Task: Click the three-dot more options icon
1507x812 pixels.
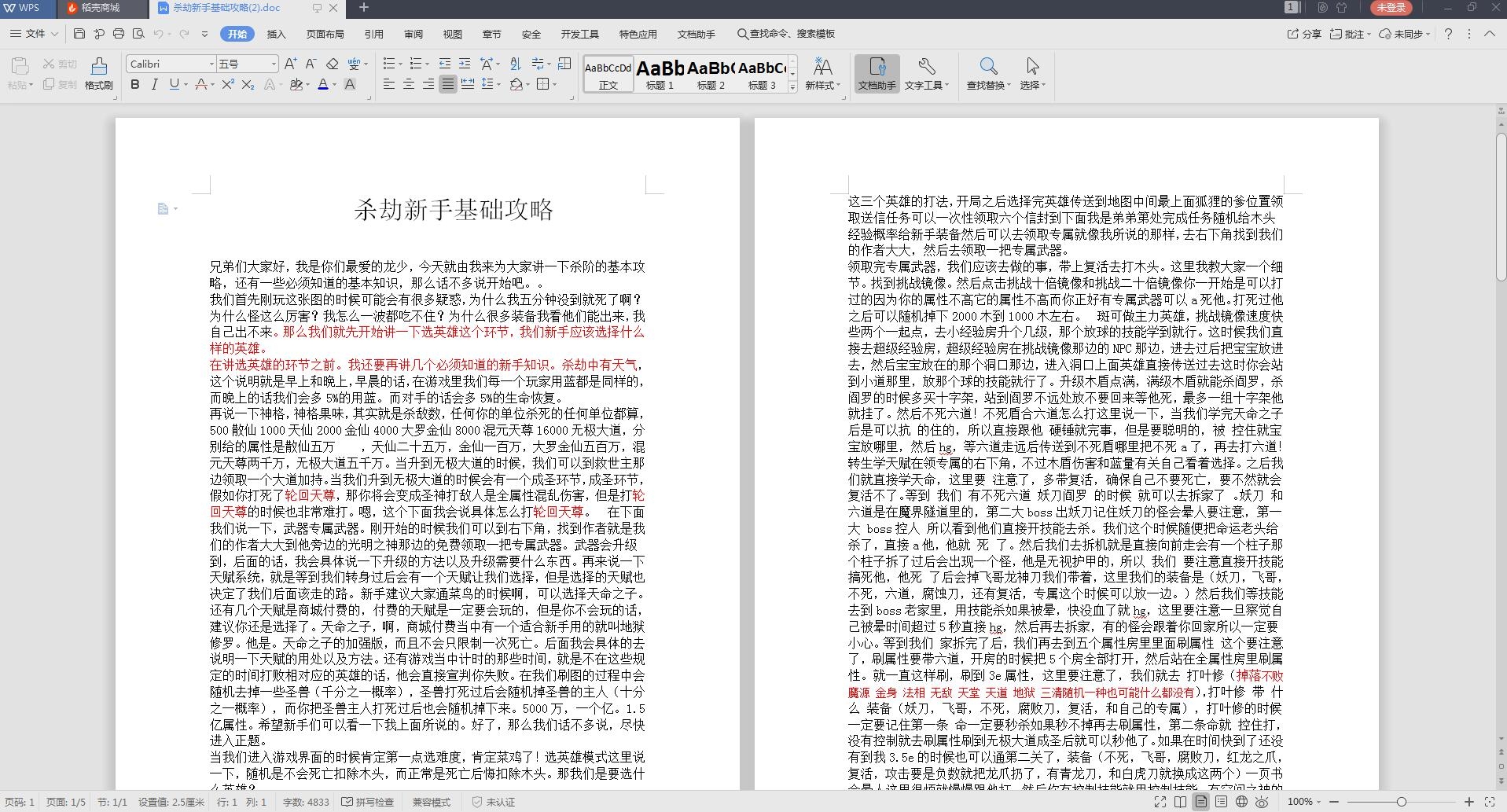Action: (1469, 34)
